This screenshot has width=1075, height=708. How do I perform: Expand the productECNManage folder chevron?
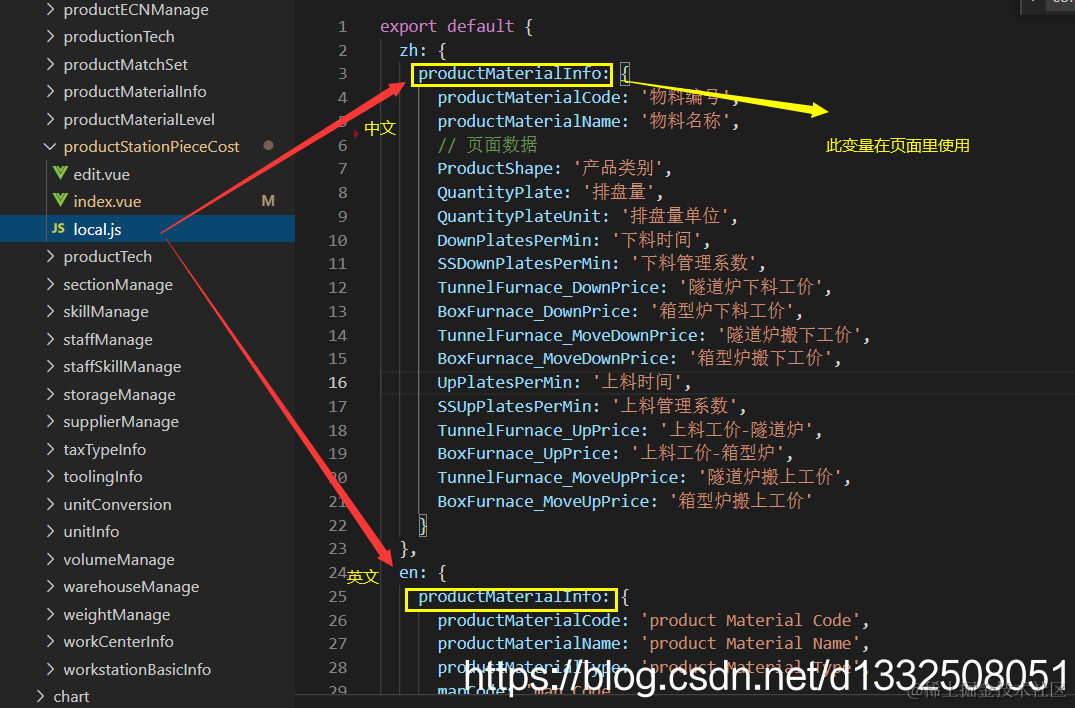tap(50, 9)
